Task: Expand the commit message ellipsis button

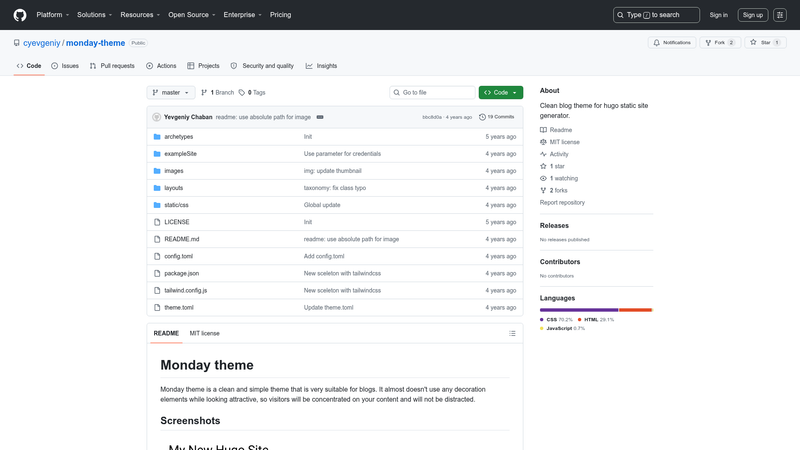Action: (320, 117)
